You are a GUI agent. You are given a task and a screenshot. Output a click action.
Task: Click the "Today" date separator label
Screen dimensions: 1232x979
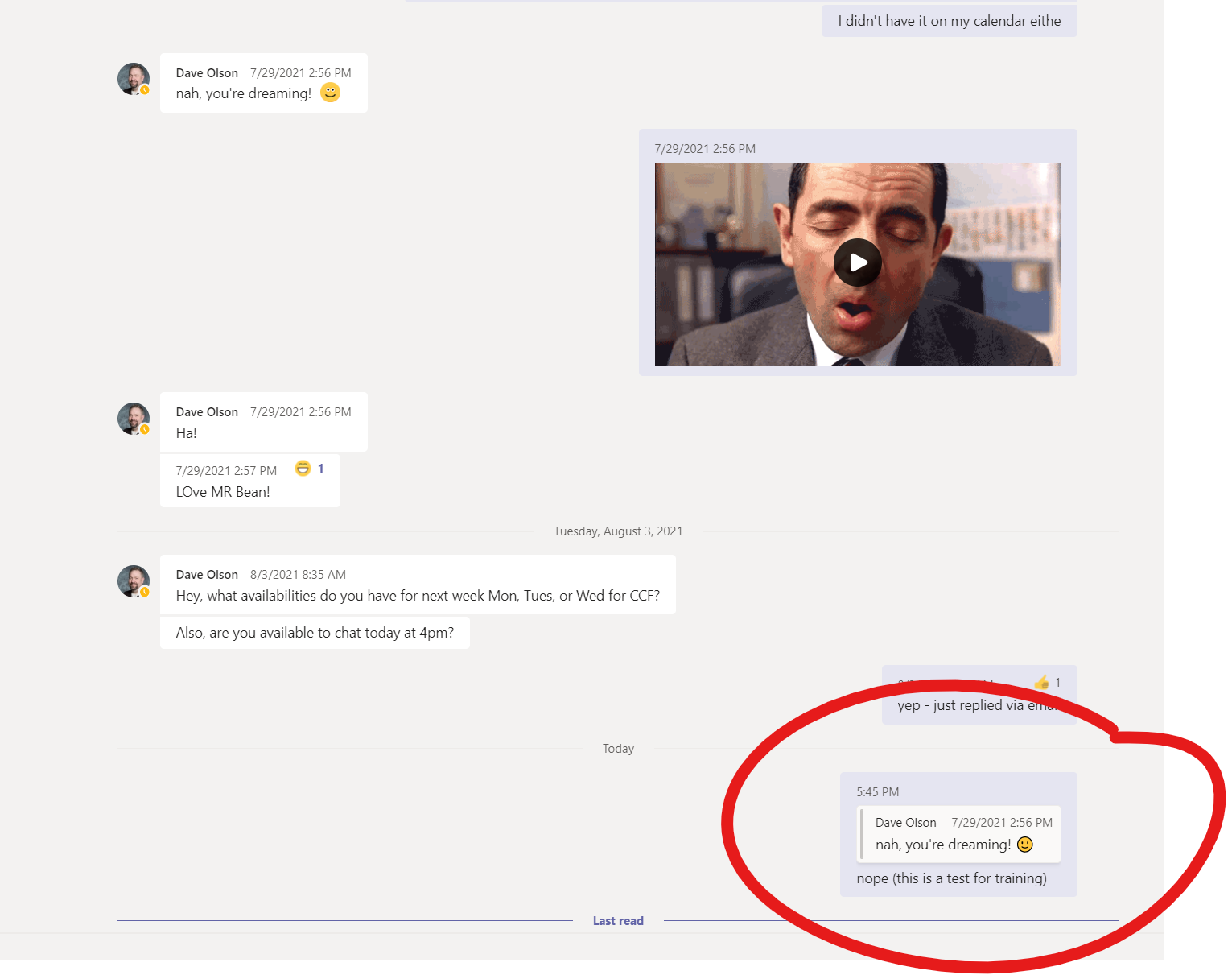[618, 749]
